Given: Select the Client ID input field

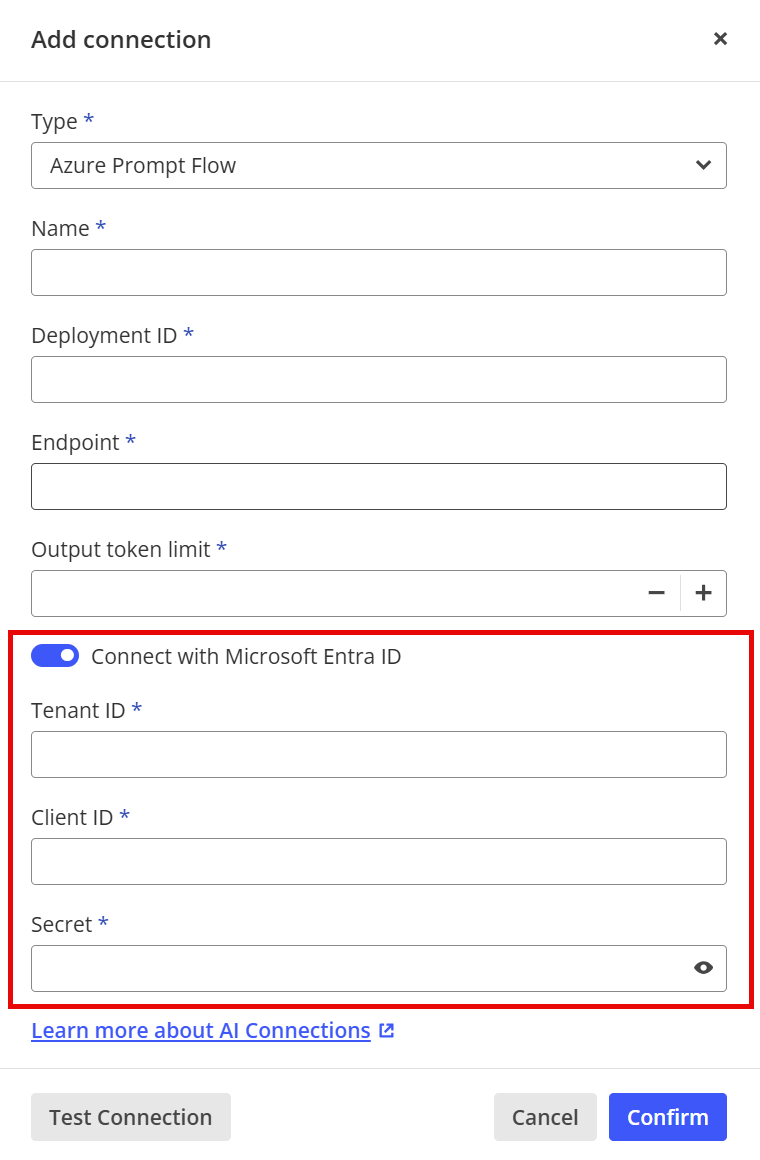Looking at the screenshot, I should [378, 861].
